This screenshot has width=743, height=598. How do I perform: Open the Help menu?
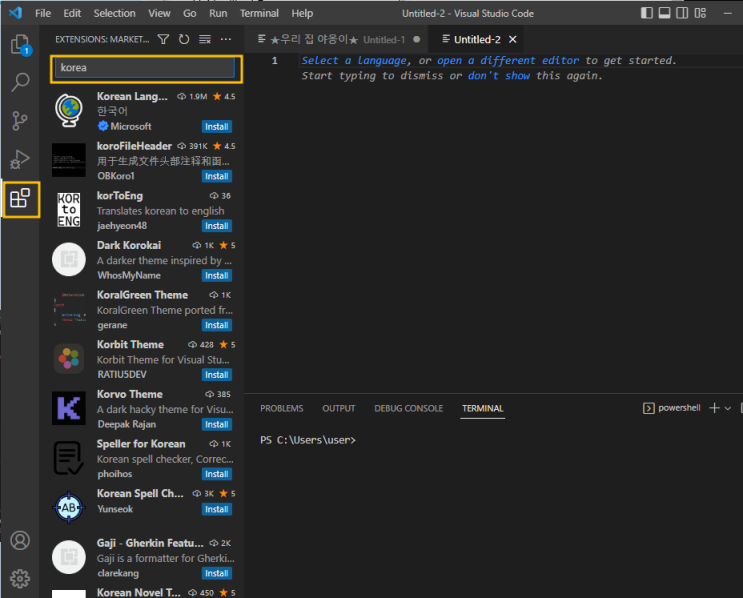[302, 13]
